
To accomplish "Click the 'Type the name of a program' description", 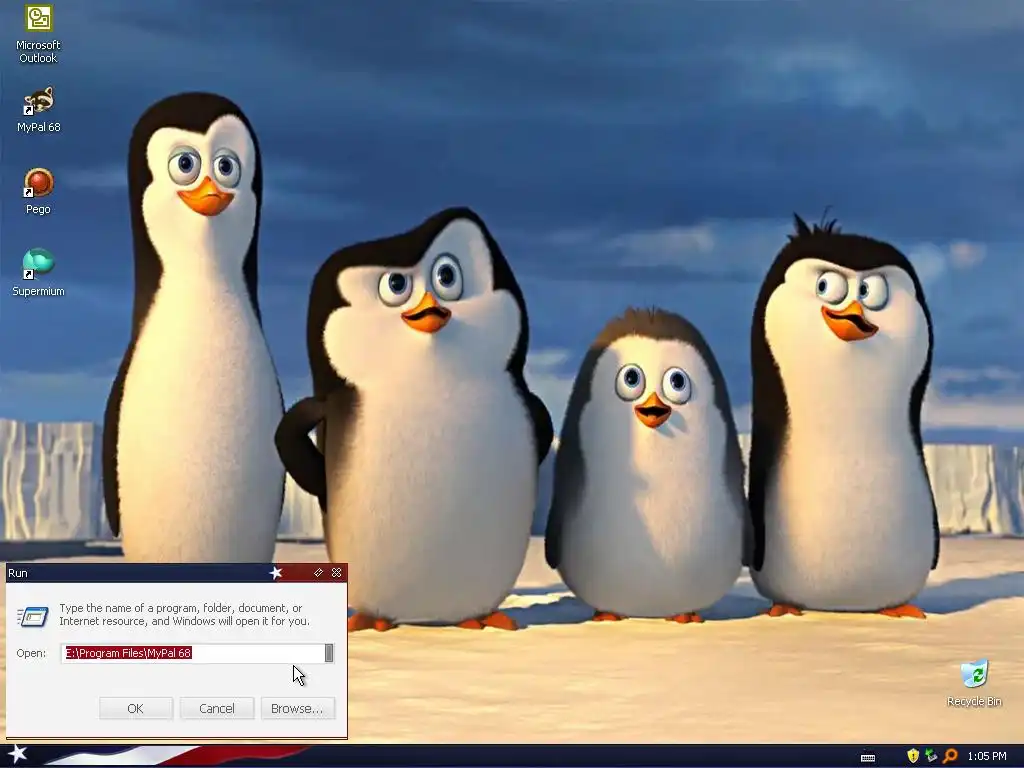I will click(185, 615).
